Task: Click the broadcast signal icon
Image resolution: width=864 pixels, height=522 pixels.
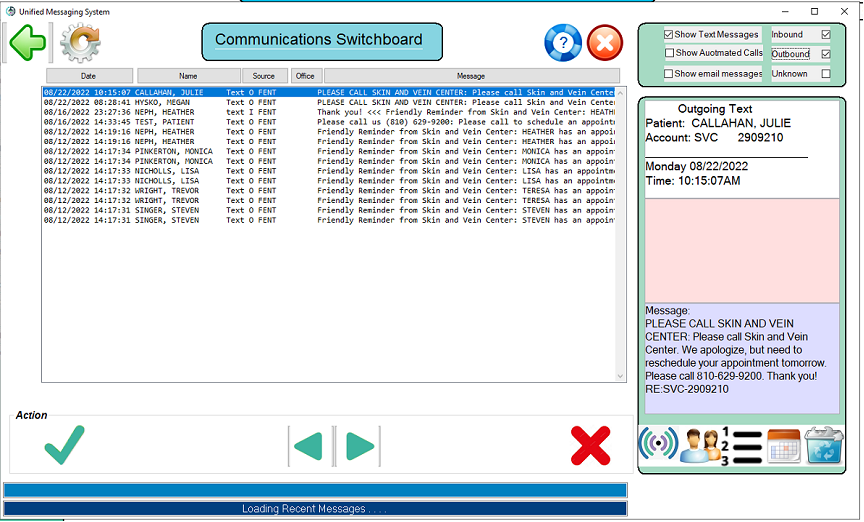Action: (x=657, y=445)
